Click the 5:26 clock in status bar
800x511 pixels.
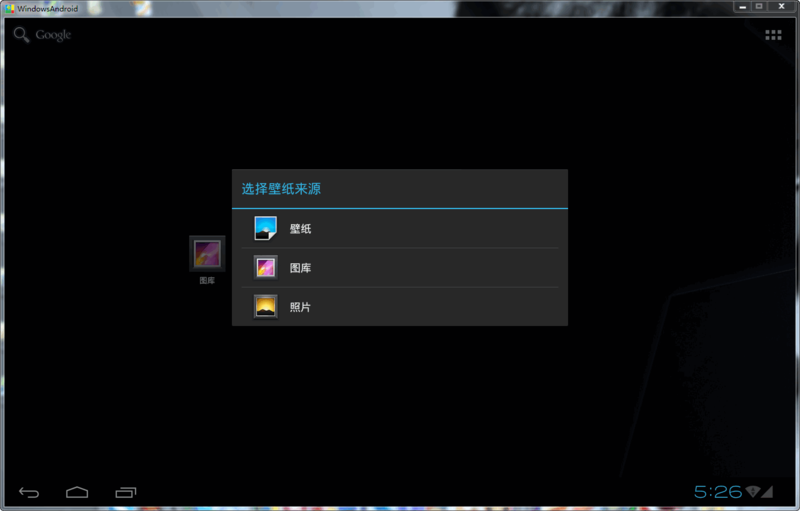click(717, 492)
